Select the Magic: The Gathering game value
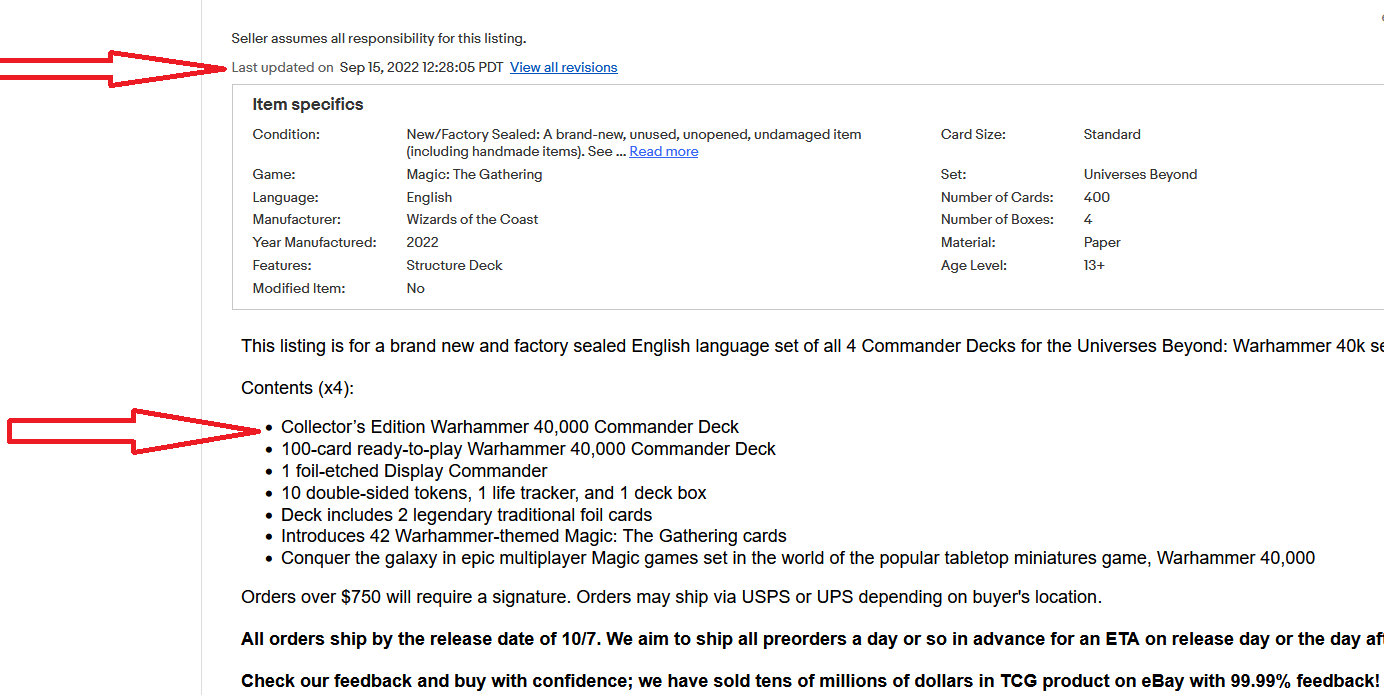 (x=474, y=175)
